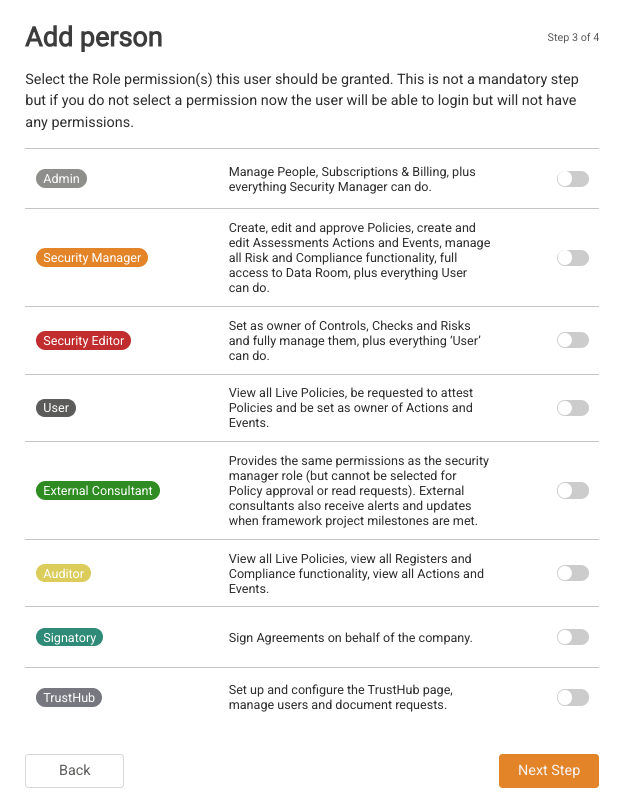Toggle the TrustHub role on
This screenshot has height=810, width=628.
coord(572,697)
